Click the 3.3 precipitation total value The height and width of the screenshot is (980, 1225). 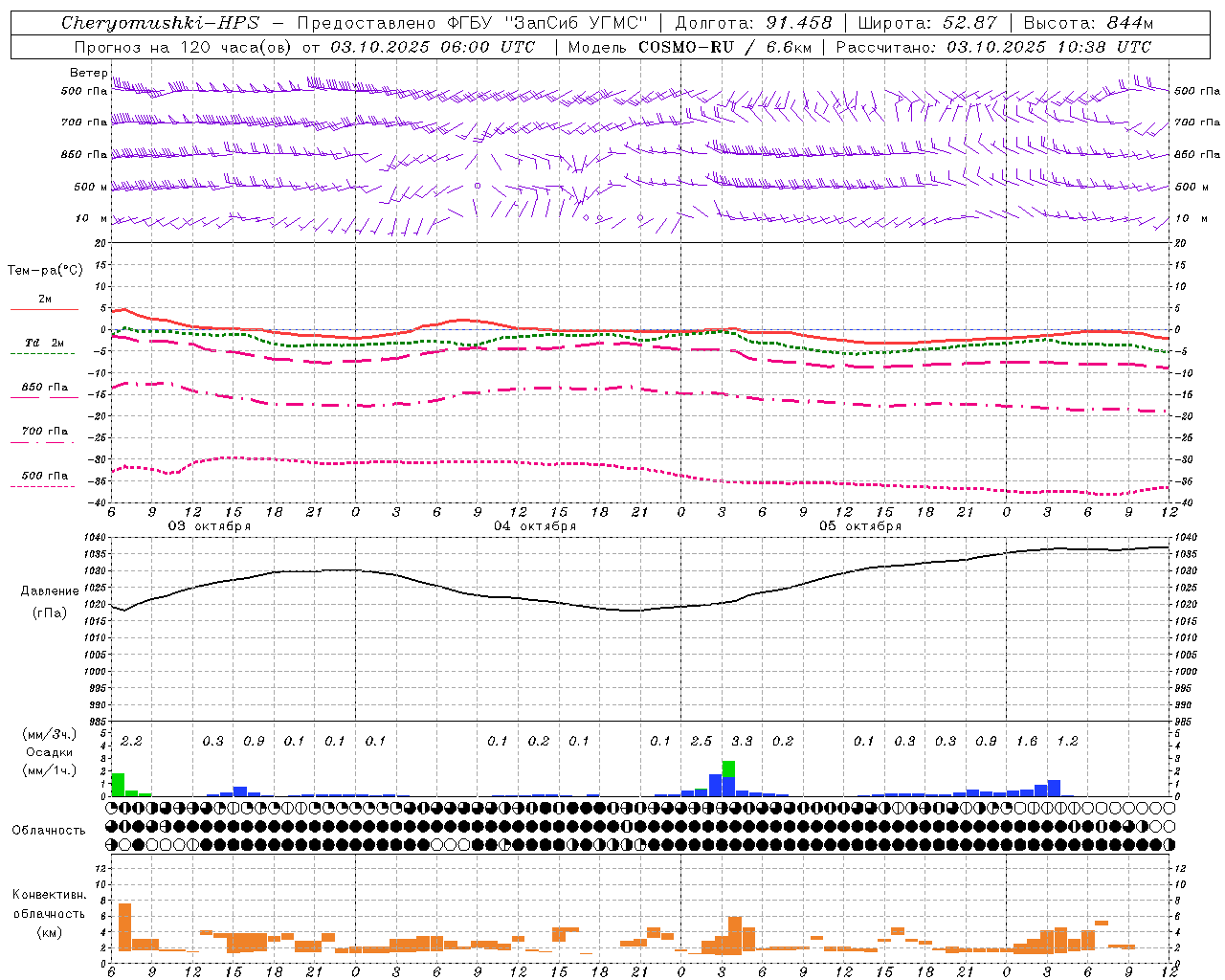coord(742,741)
